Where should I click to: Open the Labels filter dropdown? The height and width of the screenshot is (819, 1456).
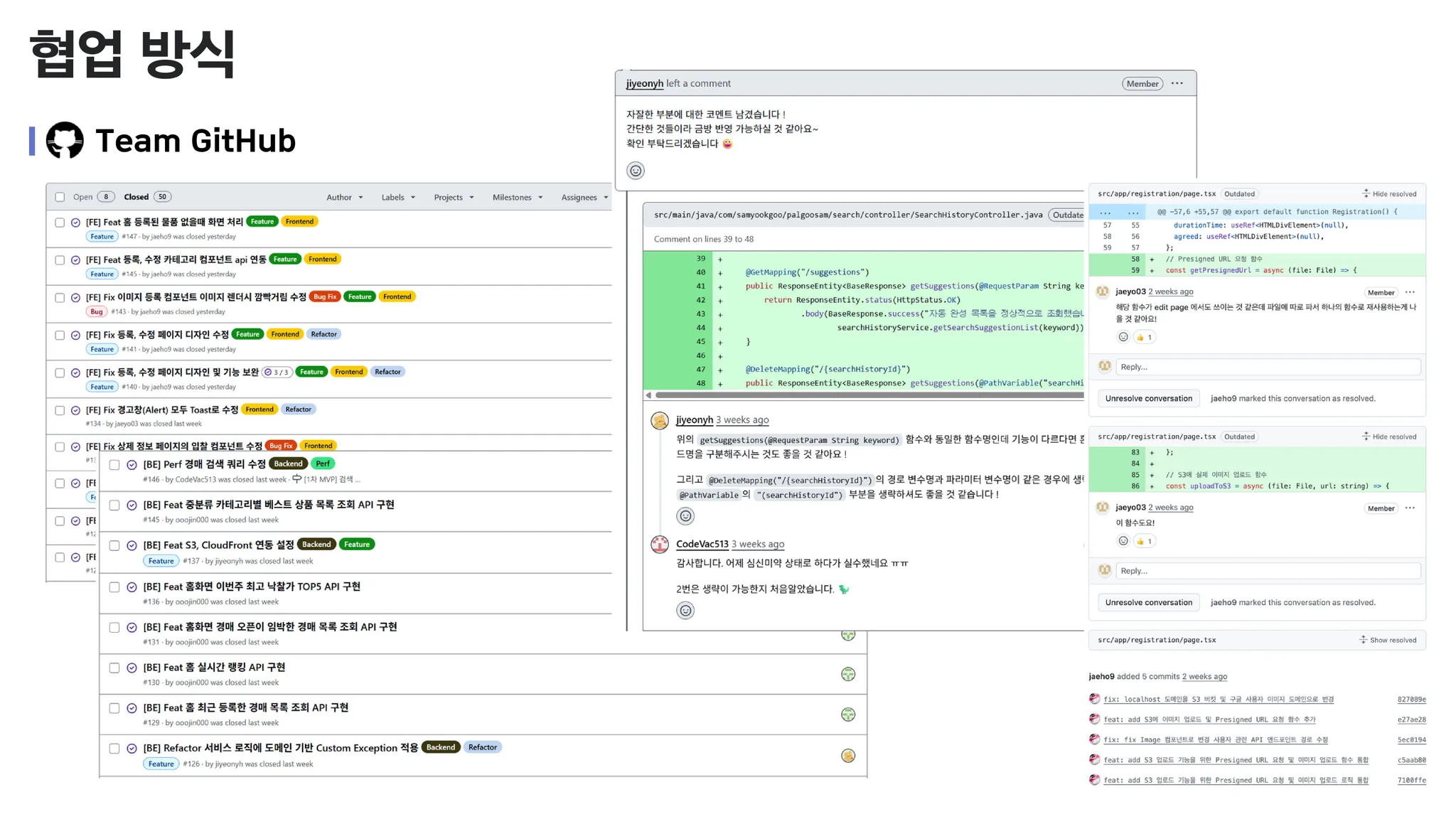398,198
